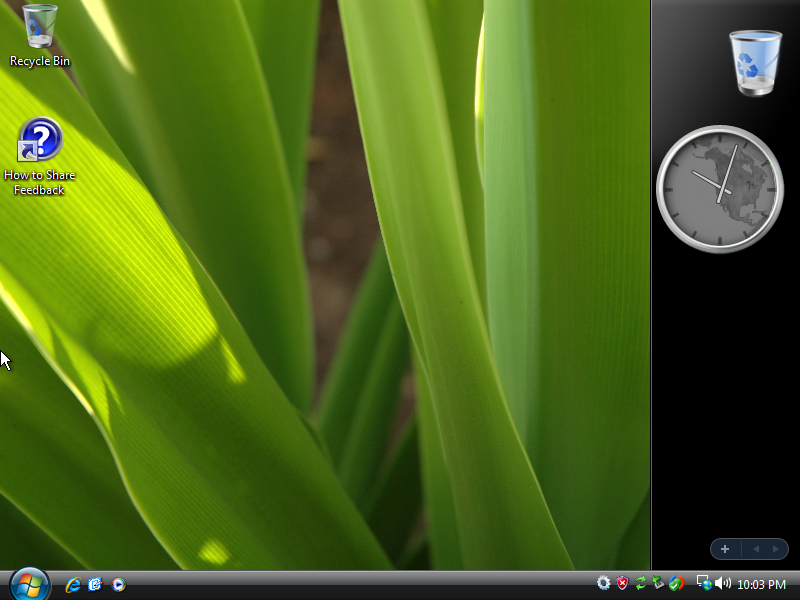
Task: Go to the next sidebar gadget page
Action: pyautogui.click(x=776, y=549)
